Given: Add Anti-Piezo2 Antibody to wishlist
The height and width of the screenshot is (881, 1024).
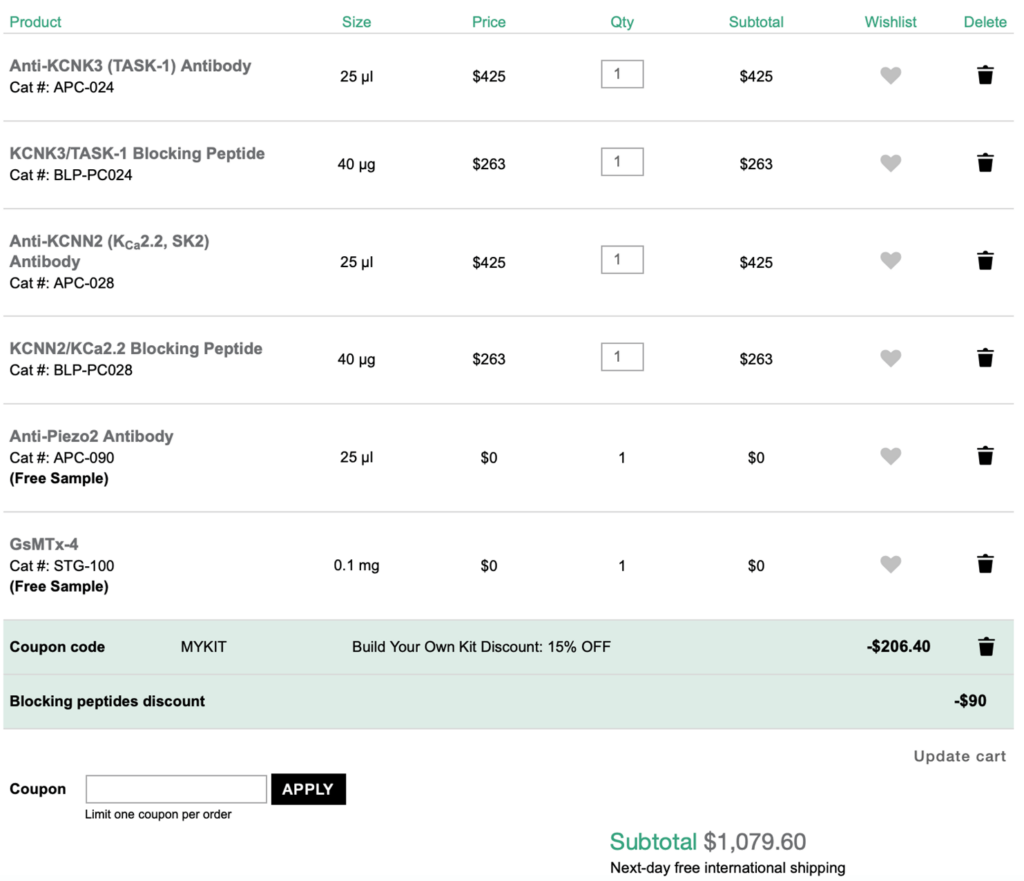Looking at the screenshot, I should [x=890, y=456].
